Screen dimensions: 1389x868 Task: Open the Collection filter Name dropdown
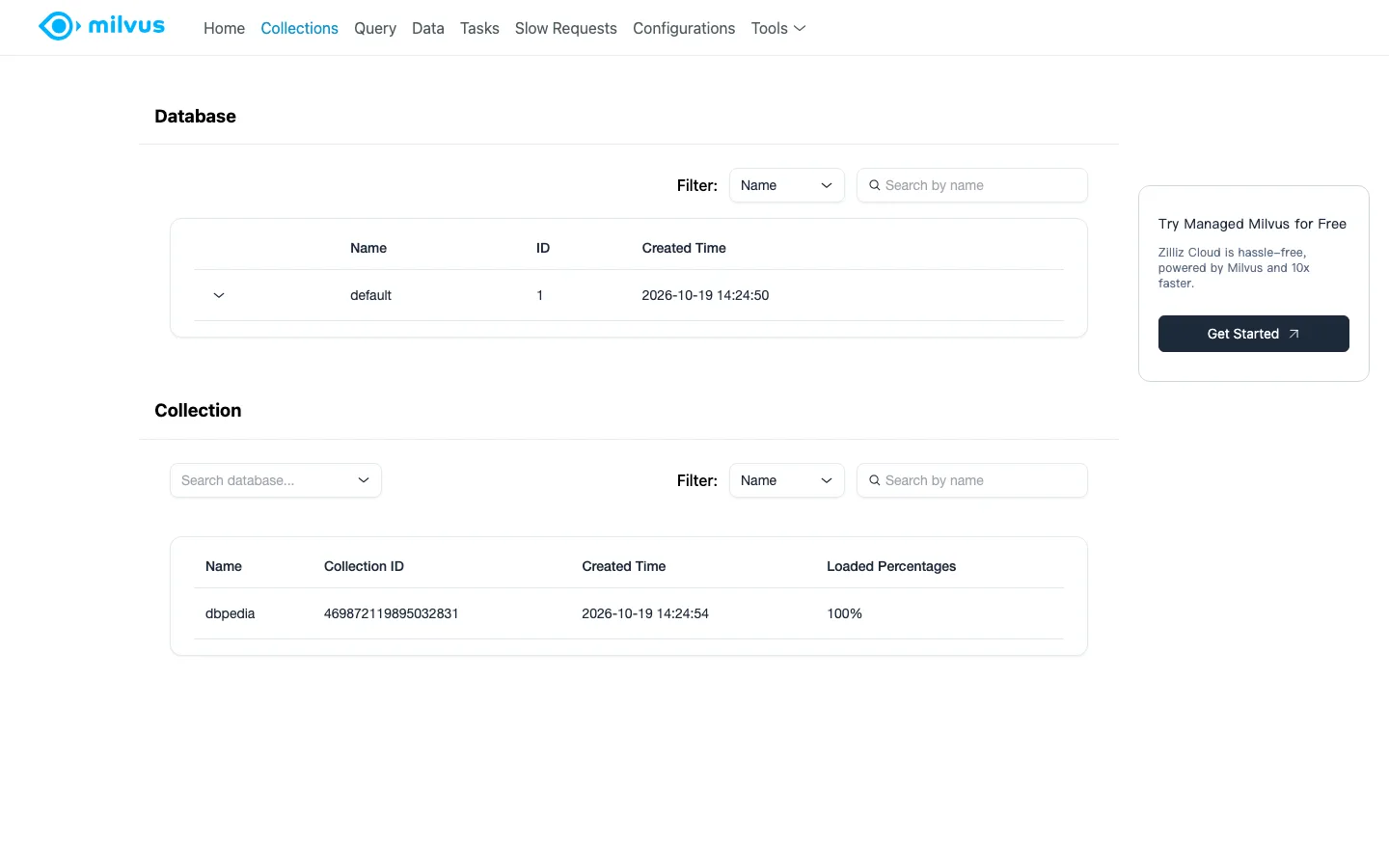click(x=787, y=480)
